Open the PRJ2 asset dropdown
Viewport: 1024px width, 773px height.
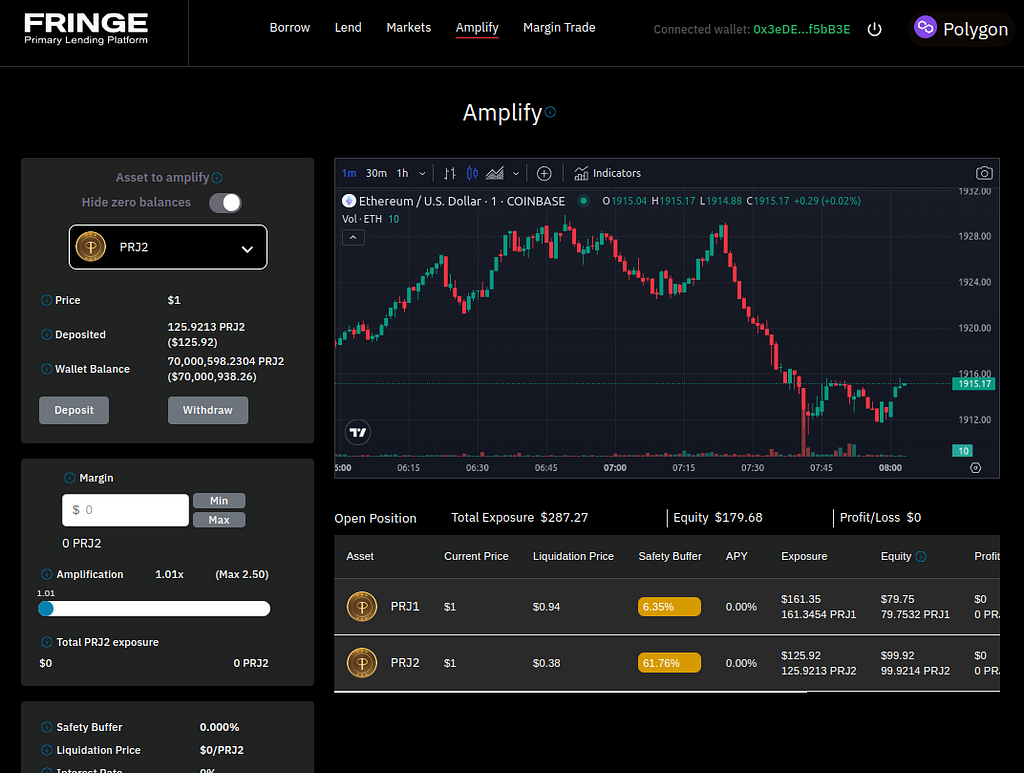click(x=168, y=247)
